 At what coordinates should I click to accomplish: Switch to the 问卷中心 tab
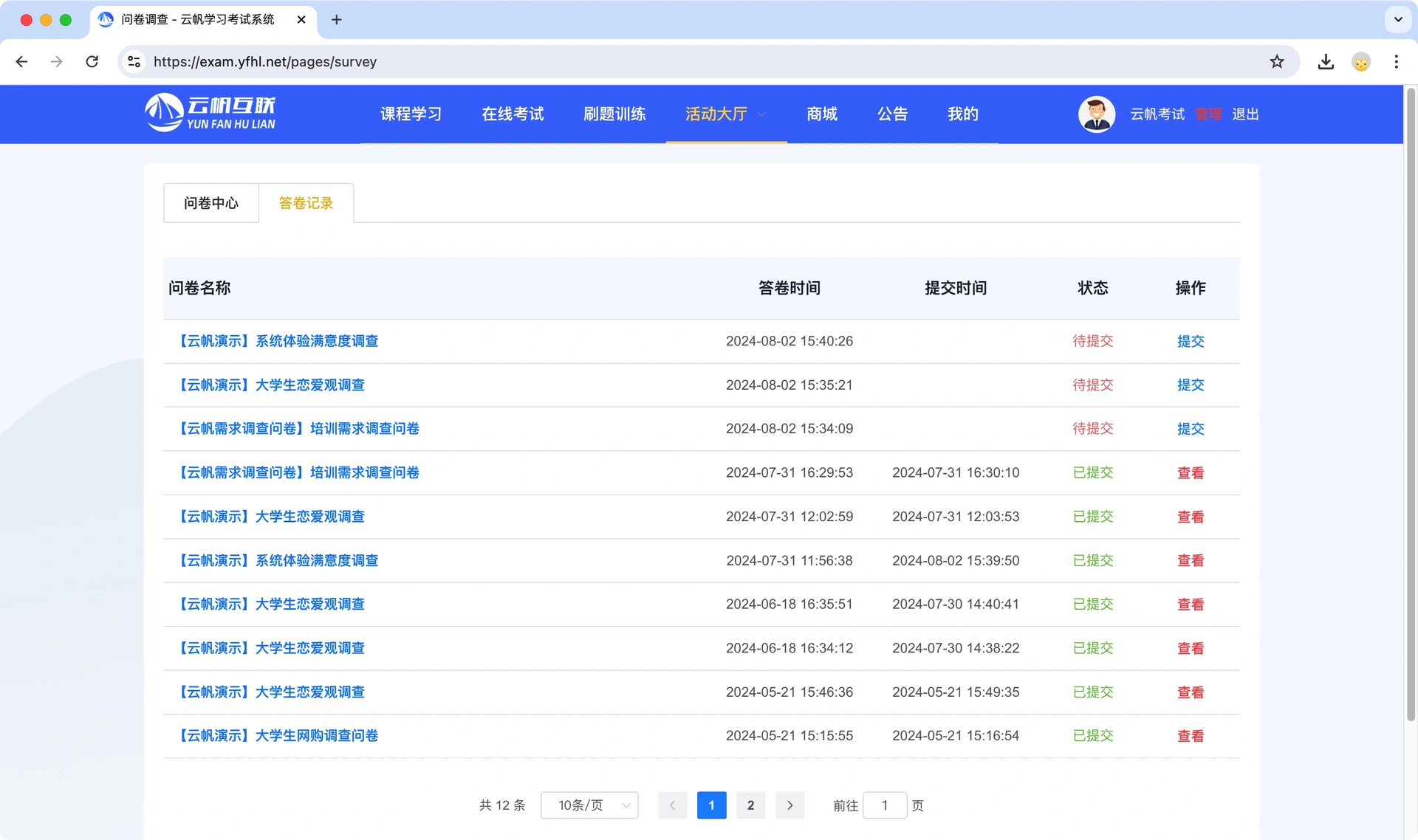[211, 203]
